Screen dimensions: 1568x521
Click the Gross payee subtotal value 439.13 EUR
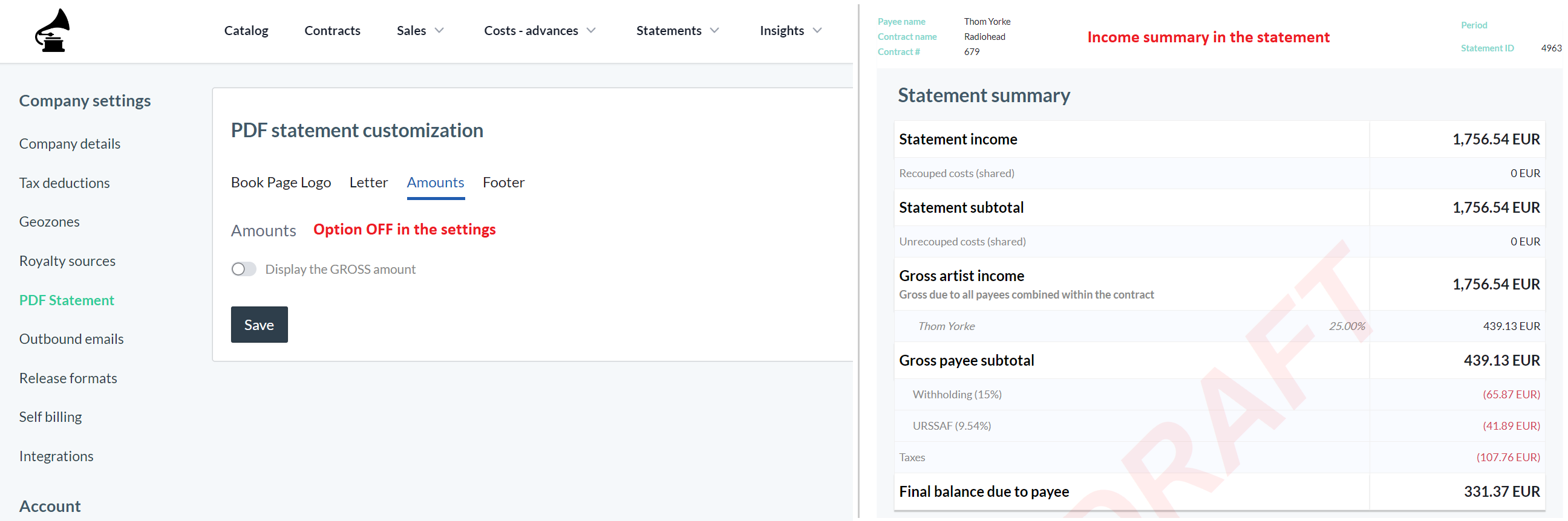click(x=1501, y=360)
